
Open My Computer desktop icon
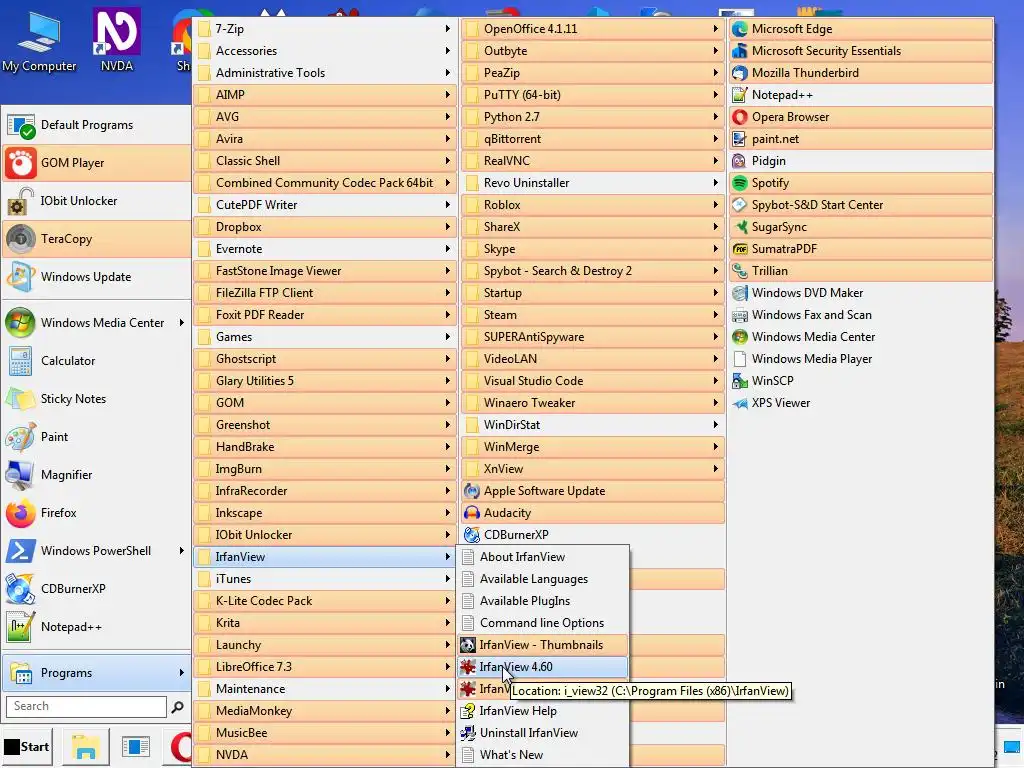tap(39, 42)
